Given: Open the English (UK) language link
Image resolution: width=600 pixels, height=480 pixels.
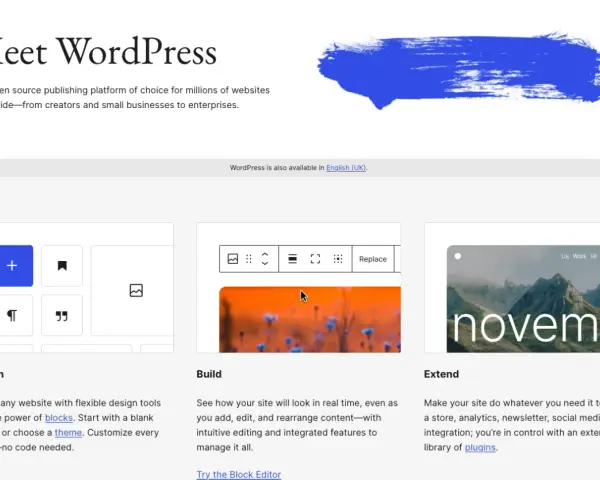Looking at the screenshot, I should (x=346, y=168).
